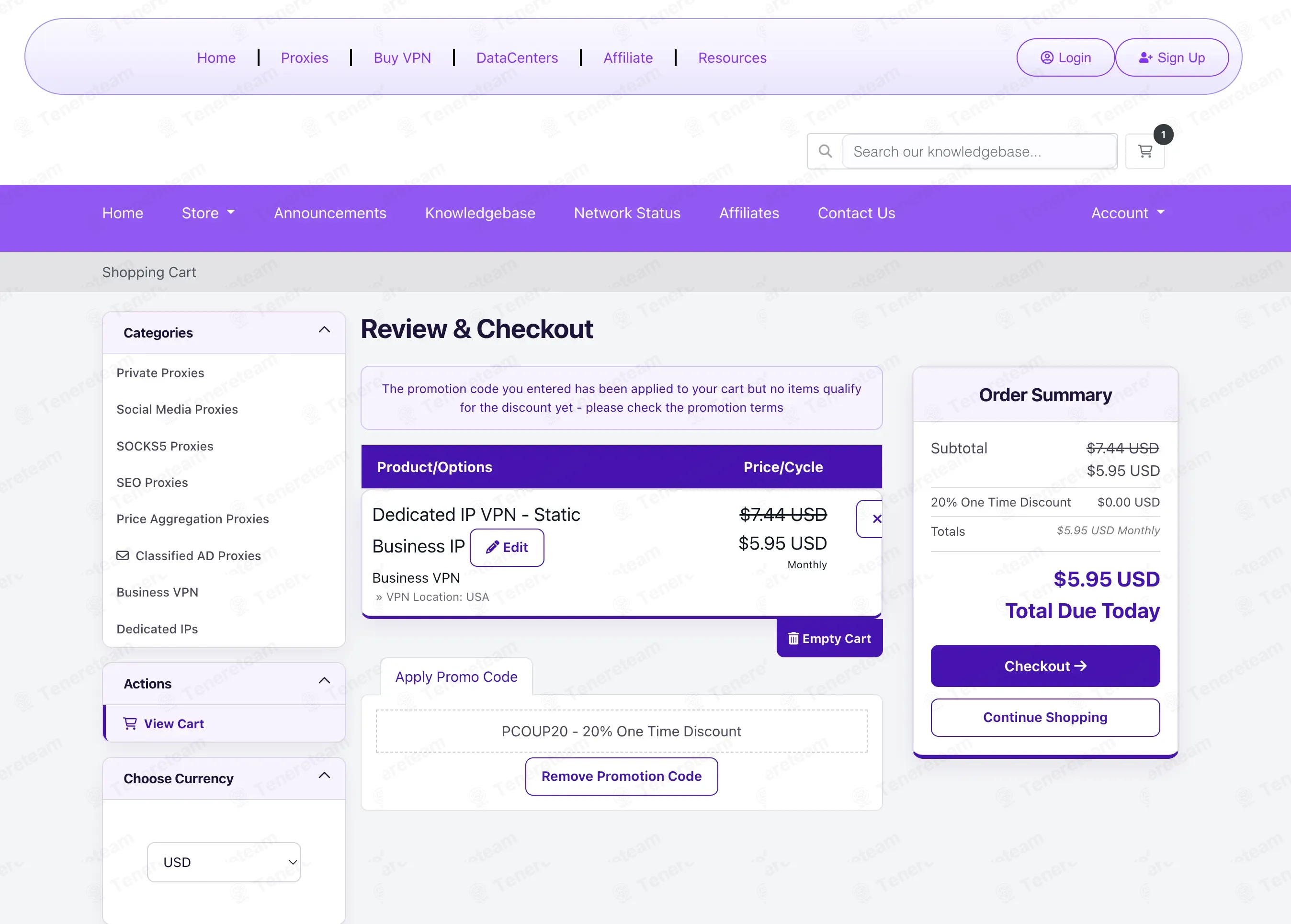Proceed to Checkout

pos(1045,665)
